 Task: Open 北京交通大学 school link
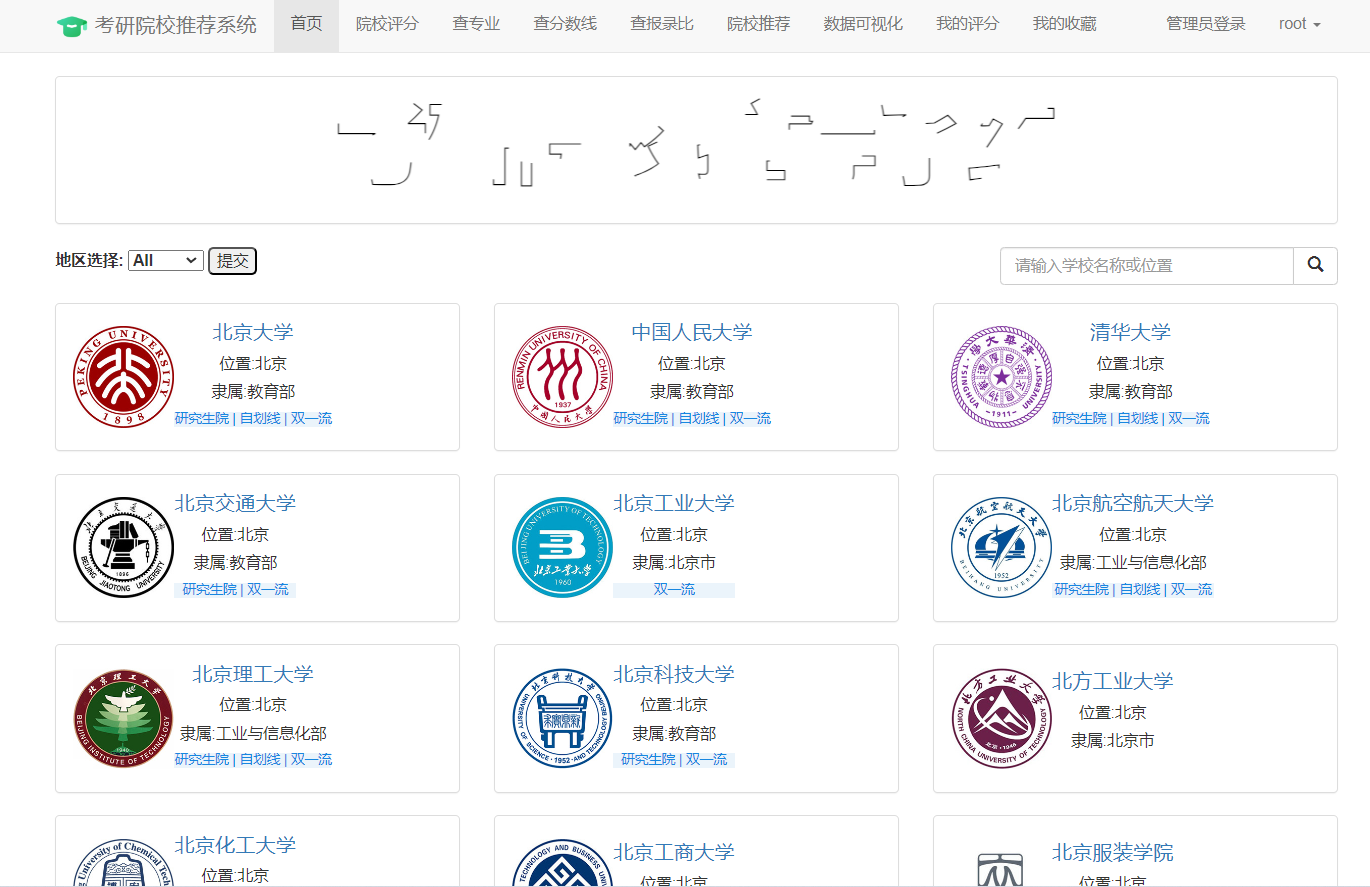tap(235, 503)
